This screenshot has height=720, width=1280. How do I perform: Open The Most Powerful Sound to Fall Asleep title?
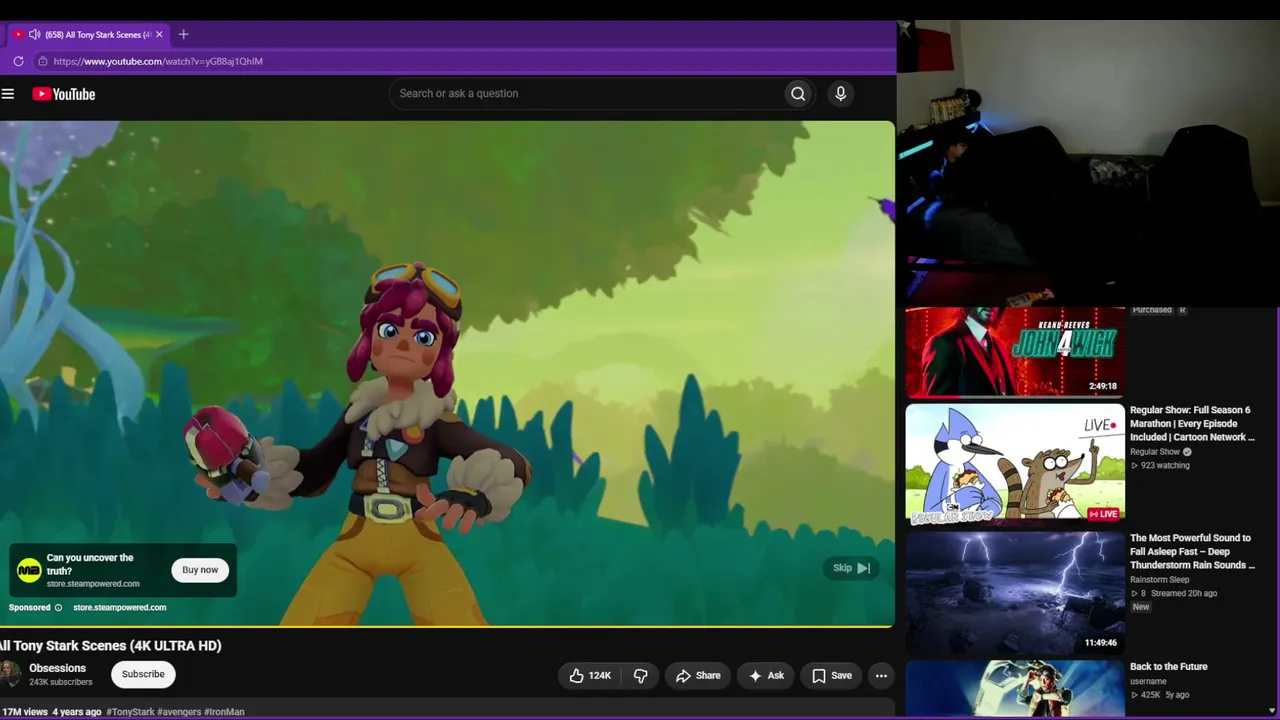pos(1192,552)
